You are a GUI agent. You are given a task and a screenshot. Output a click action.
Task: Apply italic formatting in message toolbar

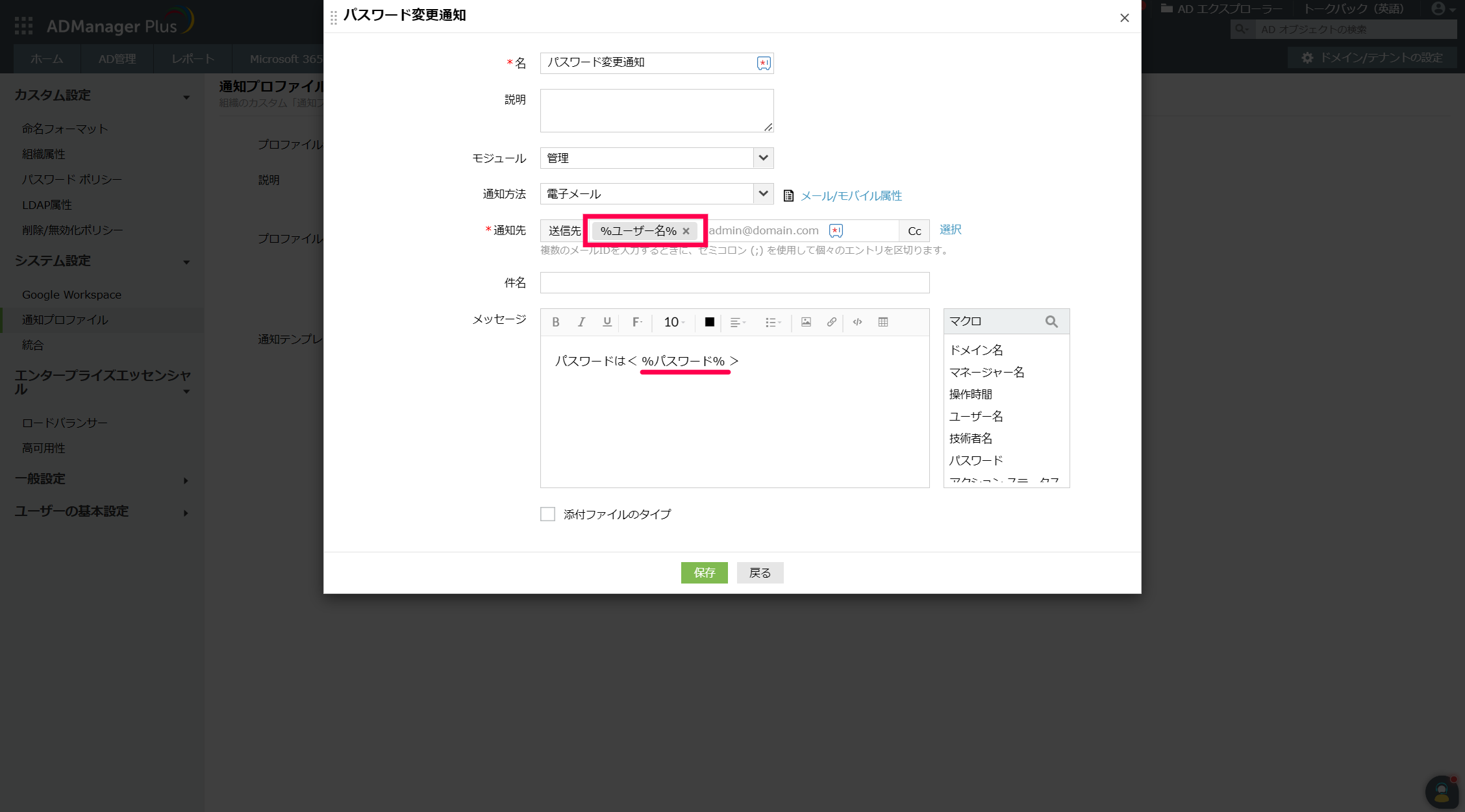[581, 322]
